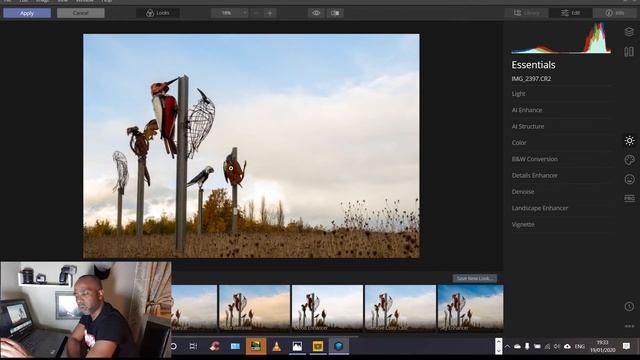This screenshot has width=640, height=360.
Task: Open the Pro tools icon
Action: (x=629, y=198)
